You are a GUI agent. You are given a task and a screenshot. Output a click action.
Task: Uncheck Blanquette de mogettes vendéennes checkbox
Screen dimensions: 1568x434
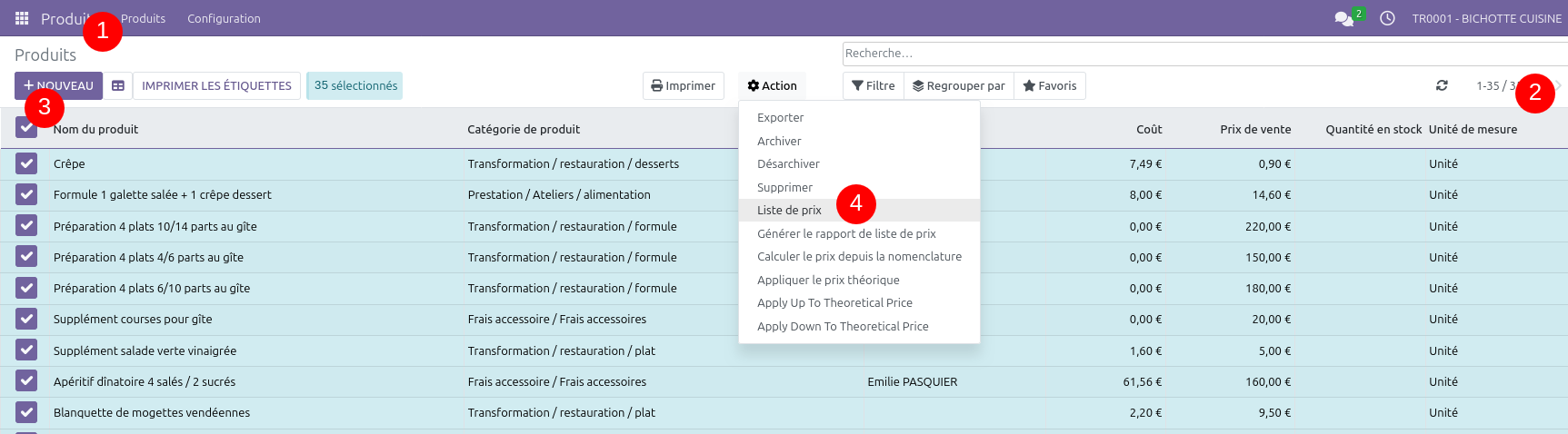pos(26,412)
